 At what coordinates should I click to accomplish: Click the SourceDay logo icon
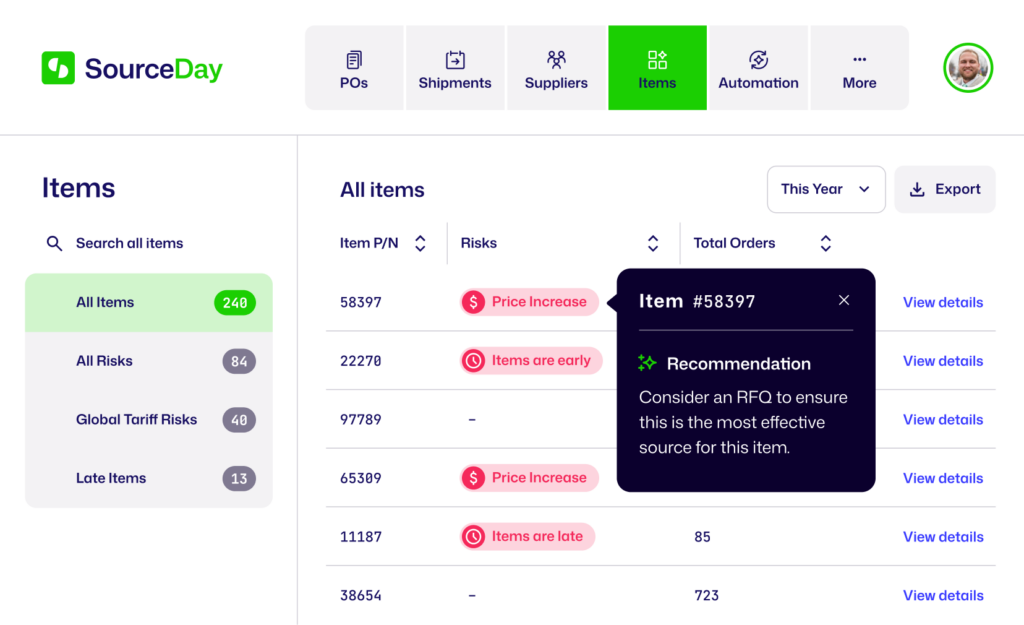click(58, 68)
